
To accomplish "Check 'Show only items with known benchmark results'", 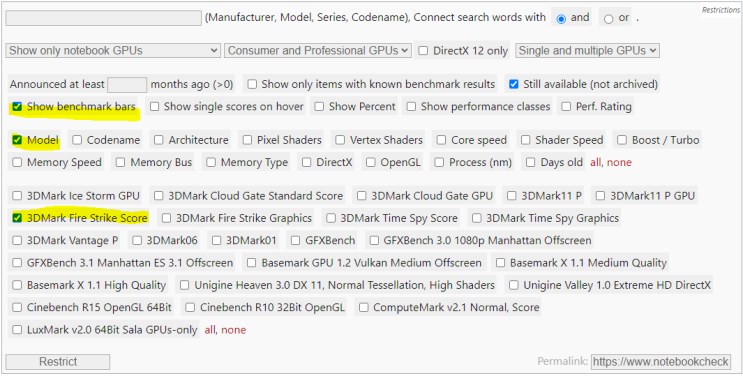I will click(252, 84).
